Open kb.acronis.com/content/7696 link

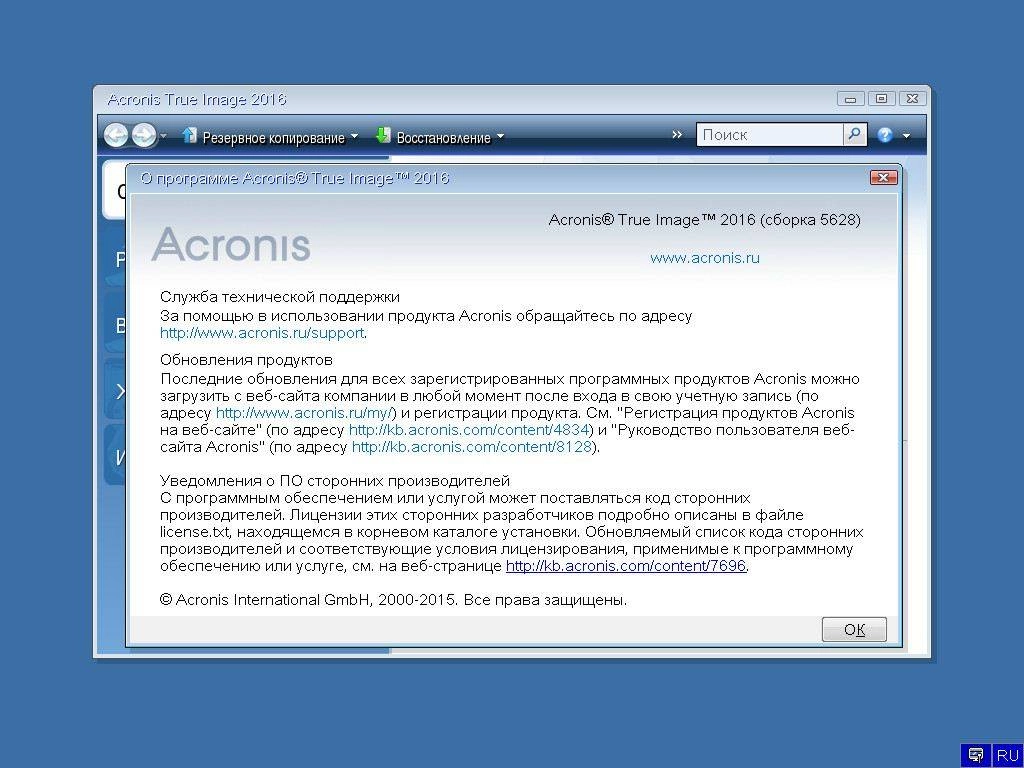point(626,566)
